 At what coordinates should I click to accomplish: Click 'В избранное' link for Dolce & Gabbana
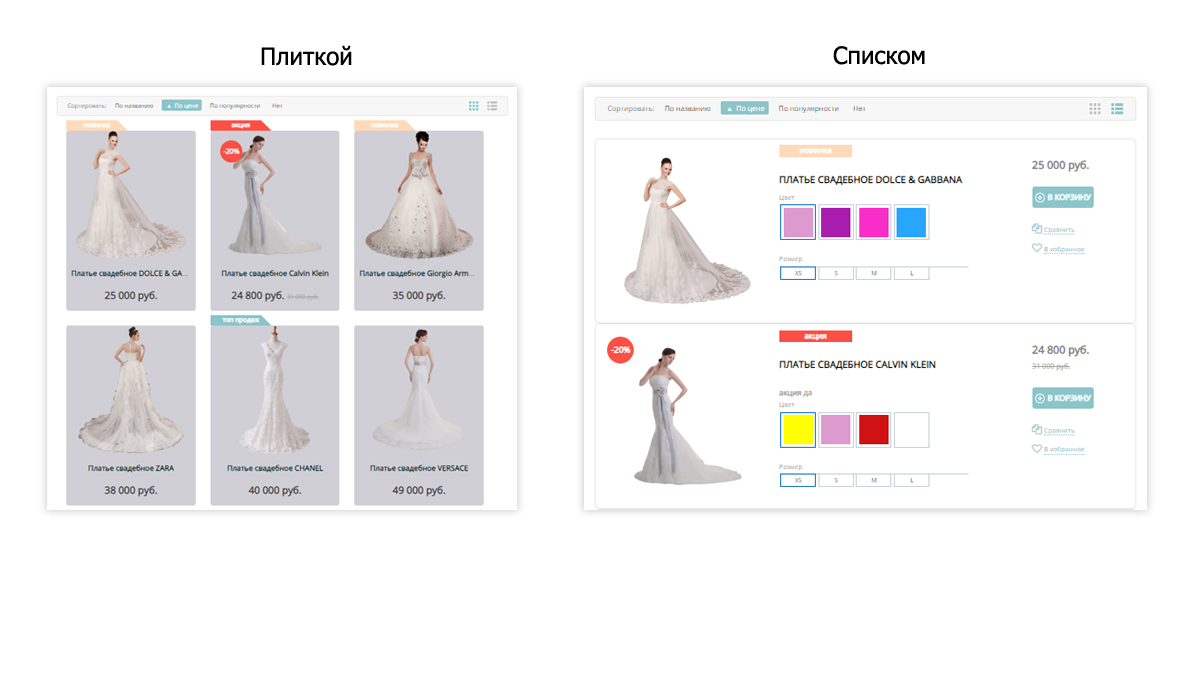(x=1064, y=249)
